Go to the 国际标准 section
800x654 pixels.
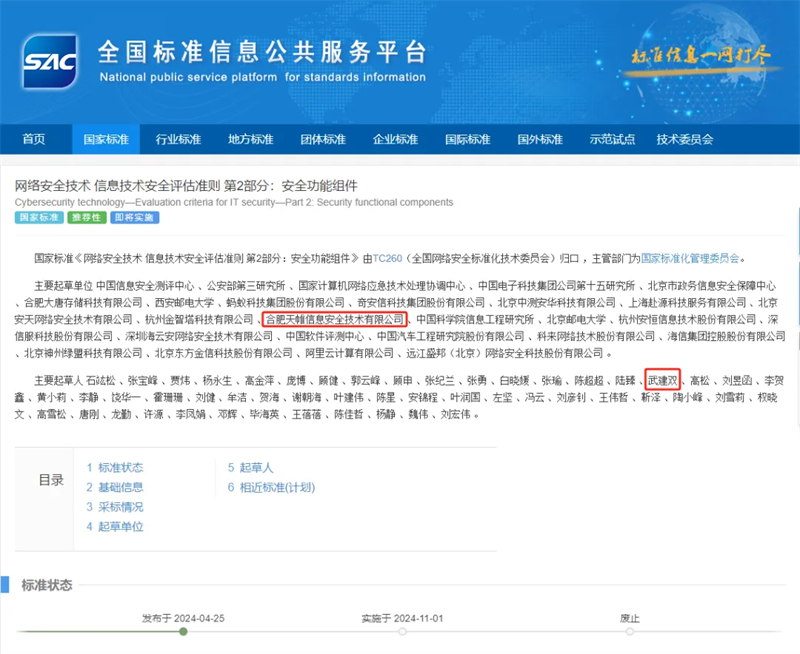467,140
